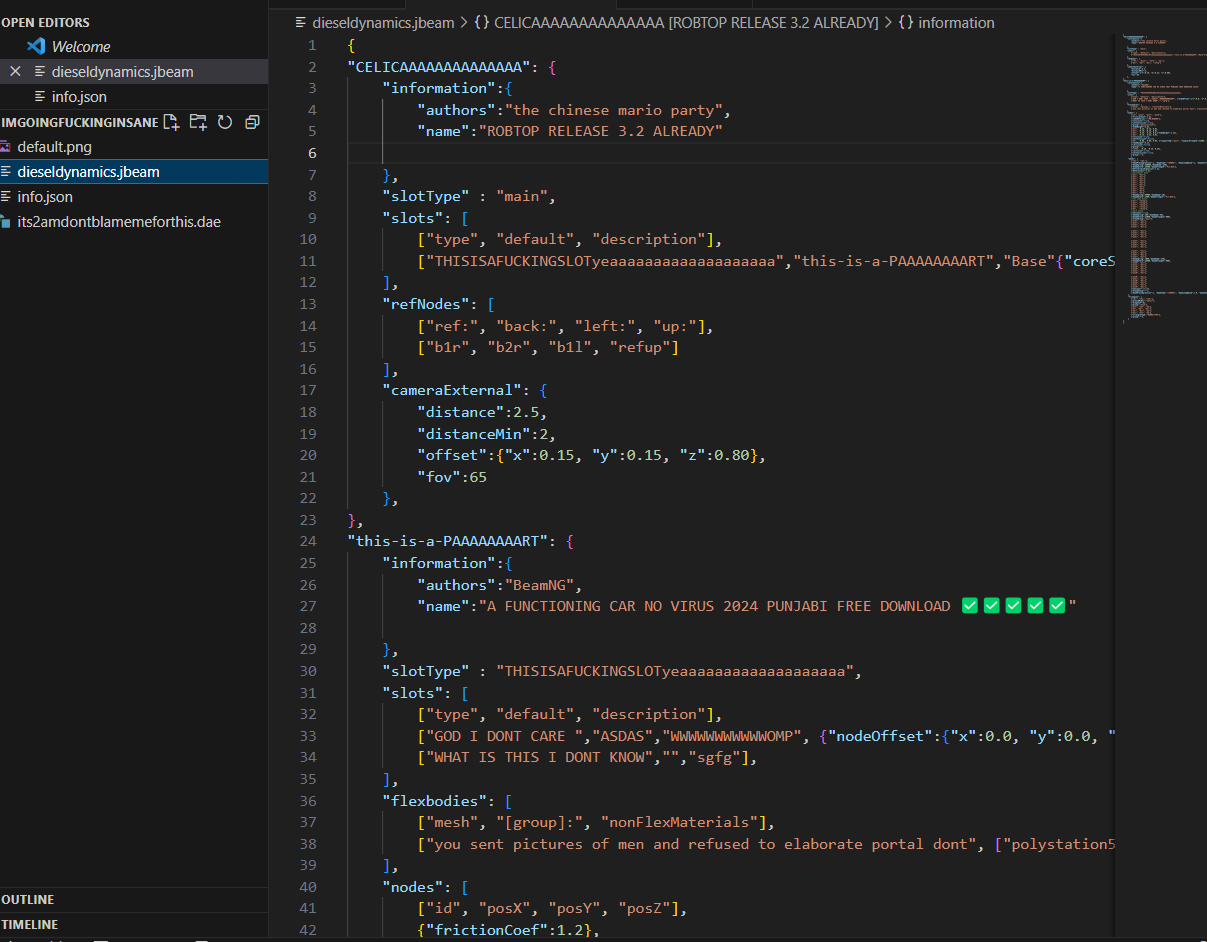This screenshot has width=1207, height=942.
Task: Expand the Outline section
Action: pos(28,899)
